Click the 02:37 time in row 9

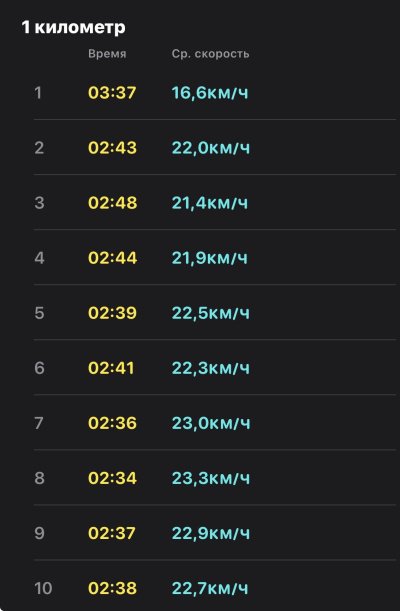pos(112,533)
